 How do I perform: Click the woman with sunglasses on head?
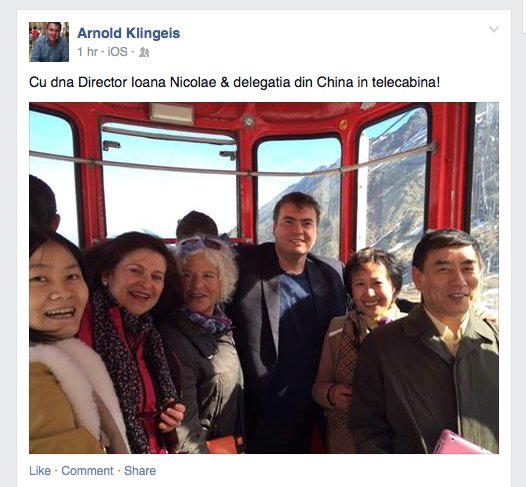pos(203,339)
